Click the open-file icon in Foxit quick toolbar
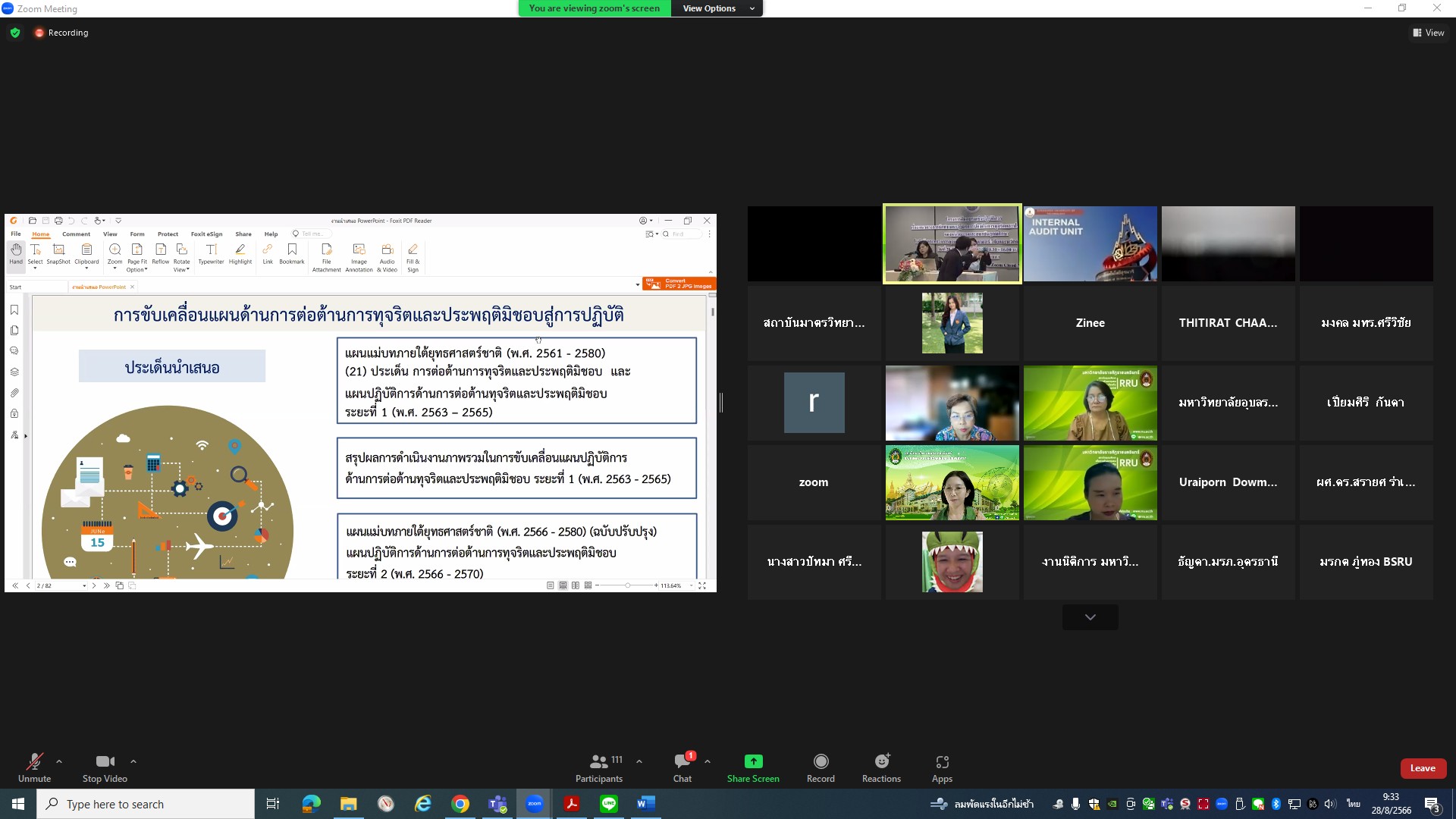 click(33, 221)
